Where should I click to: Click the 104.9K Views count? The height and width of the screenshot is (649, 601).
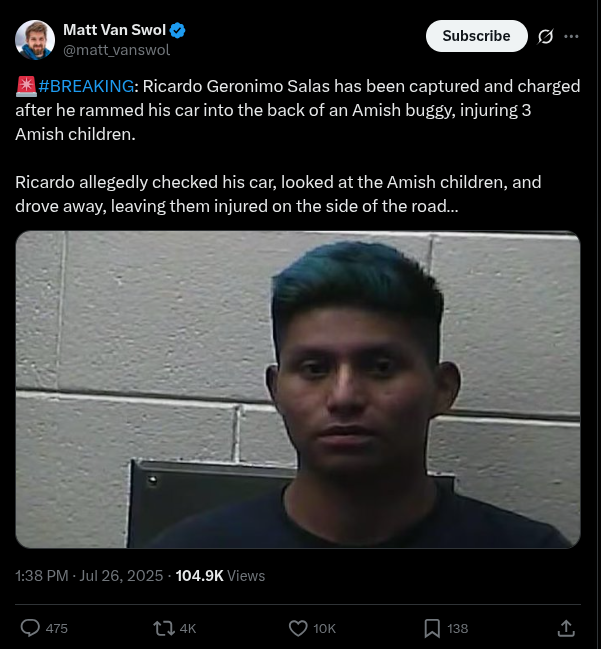[220, 576]
